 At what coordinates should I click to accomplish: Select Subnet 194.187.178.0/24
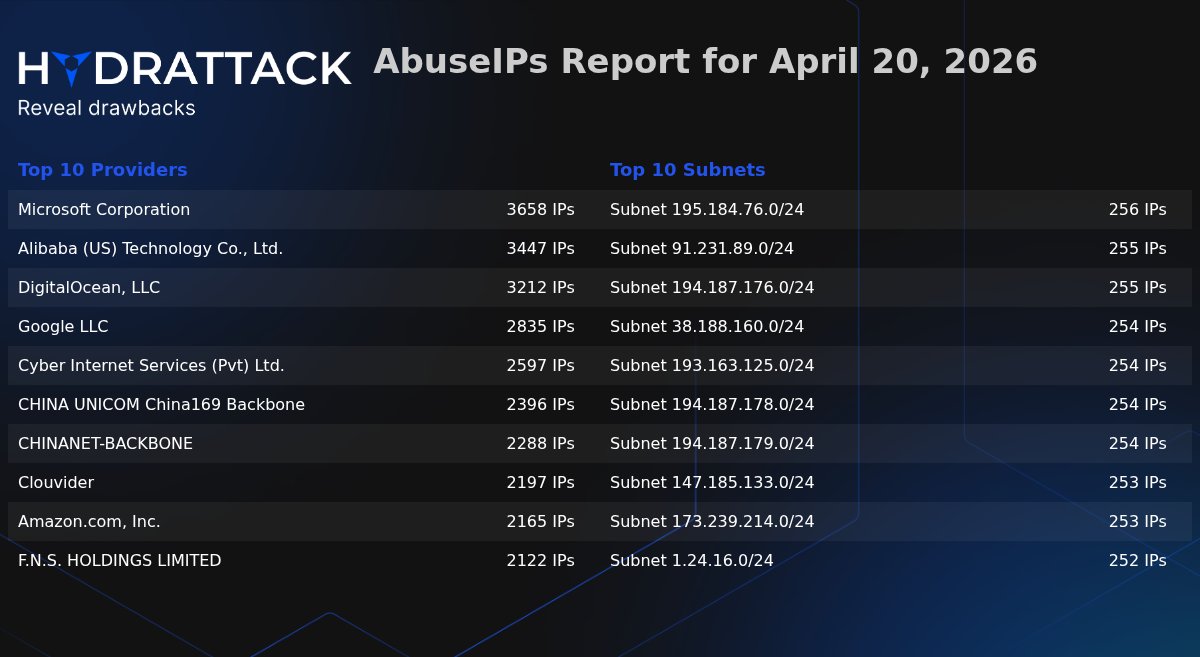click(712, 405)
